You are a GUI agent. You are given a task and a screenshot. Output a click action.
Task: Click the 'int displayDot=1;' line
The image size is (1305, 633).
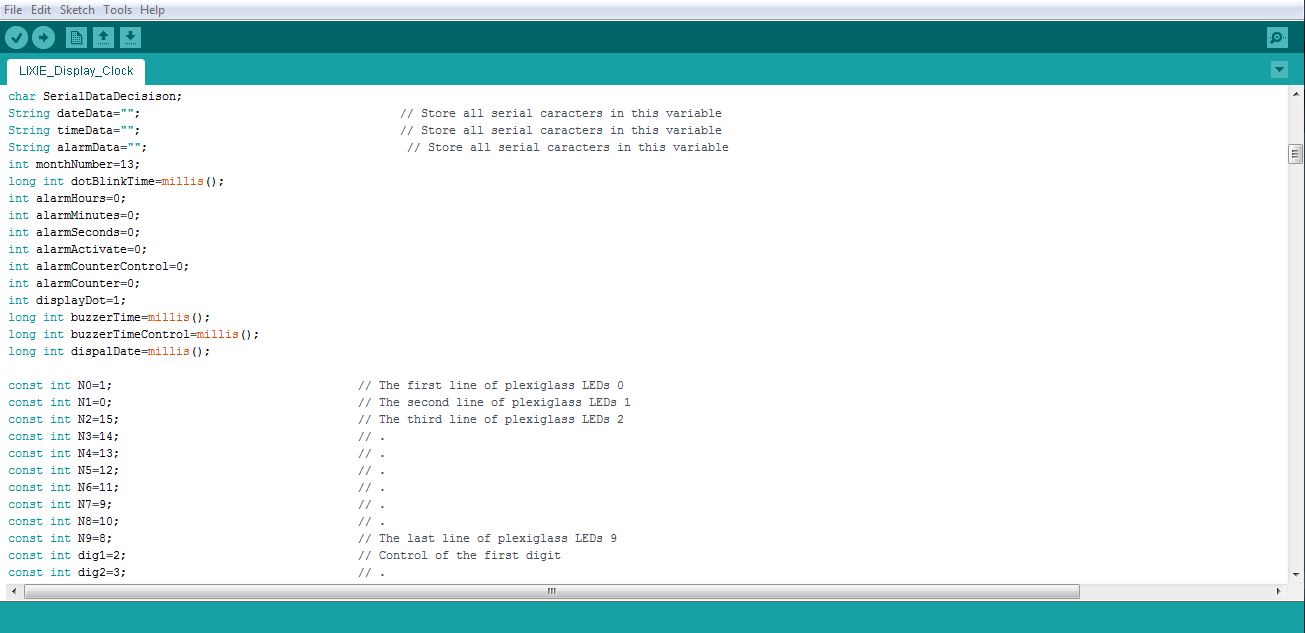[x=67, y=301]
